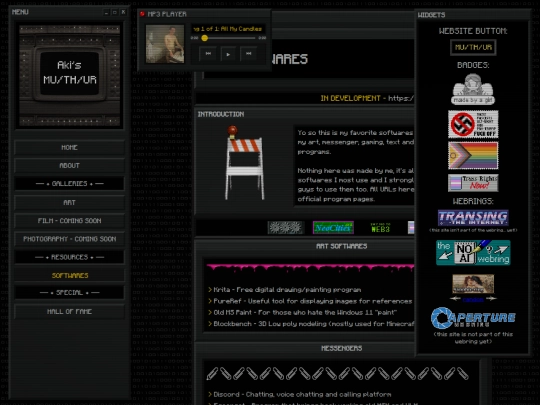Screen dimensions: 540x405
Task: Open the ART gallery page
Action: tap(69, 202)
